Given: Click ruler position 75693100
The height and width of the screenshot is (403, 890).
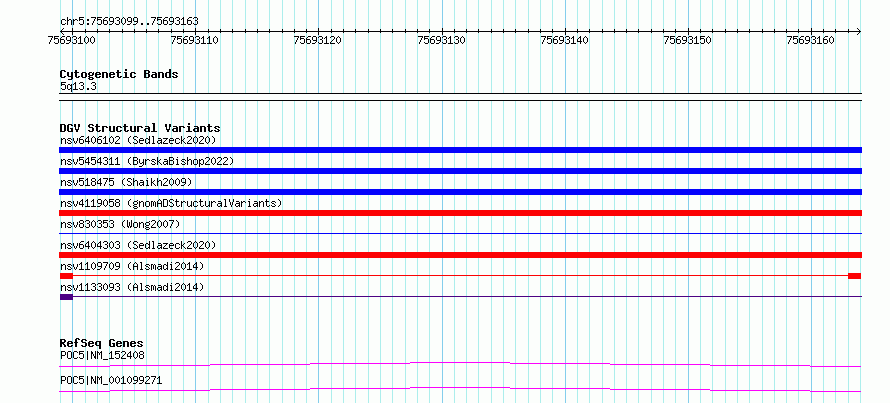Looking at the screenshot, I should coord(72,40).
